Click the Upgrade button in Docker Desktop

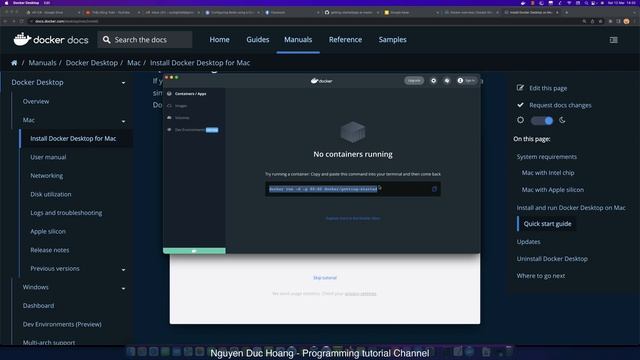click(414, 81)
